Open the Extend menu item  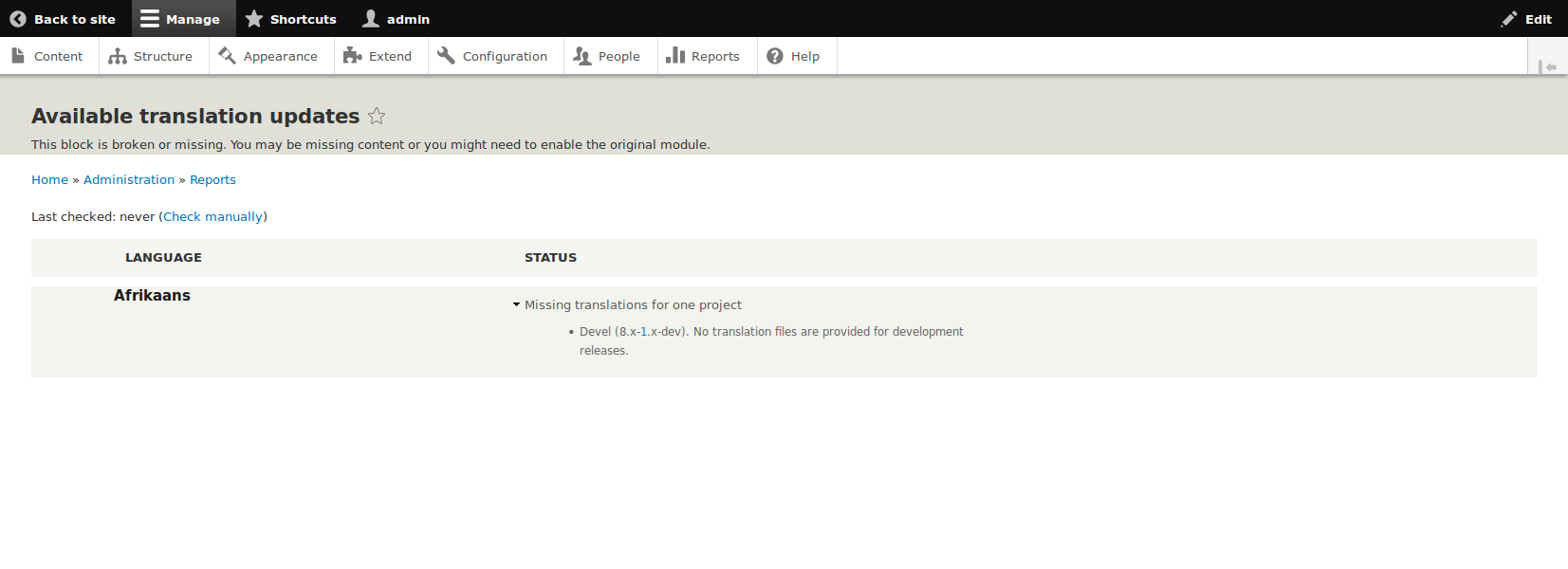point(379,56)
